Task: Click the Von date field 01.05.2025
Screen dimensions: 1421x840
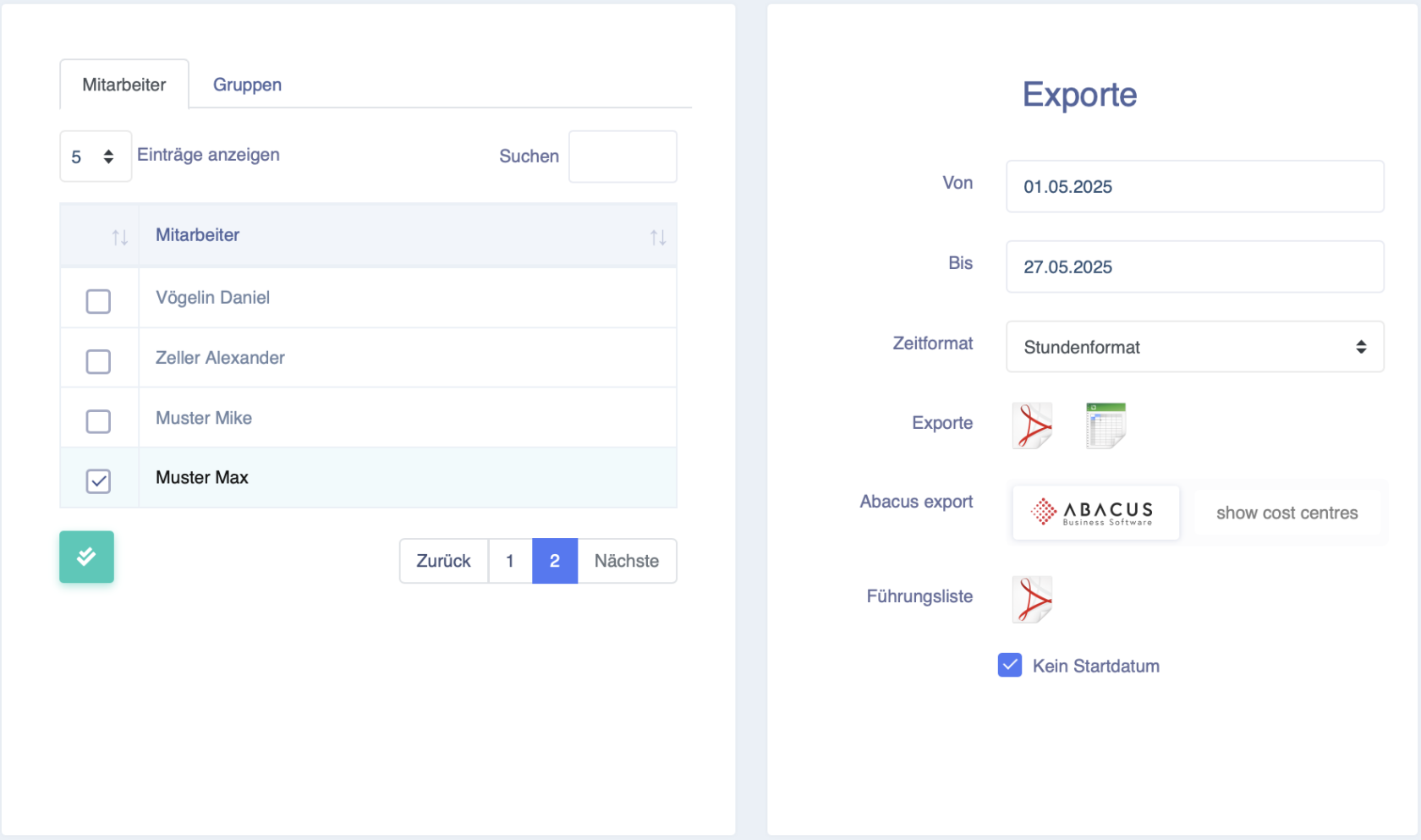Action: [1194, 186]
